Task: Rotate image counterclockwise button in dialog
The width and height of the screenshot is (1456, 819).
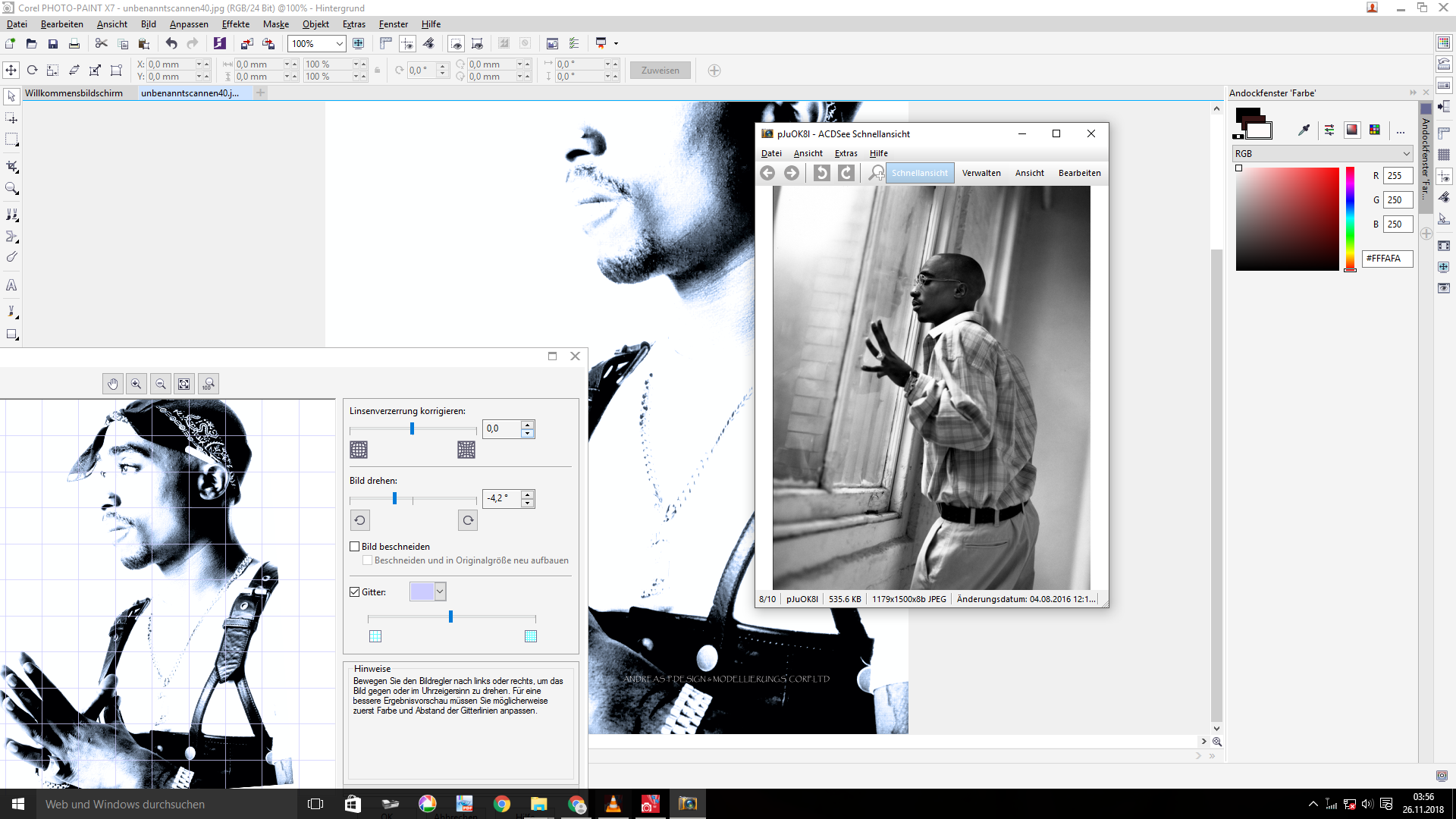Action: point(359,520)
